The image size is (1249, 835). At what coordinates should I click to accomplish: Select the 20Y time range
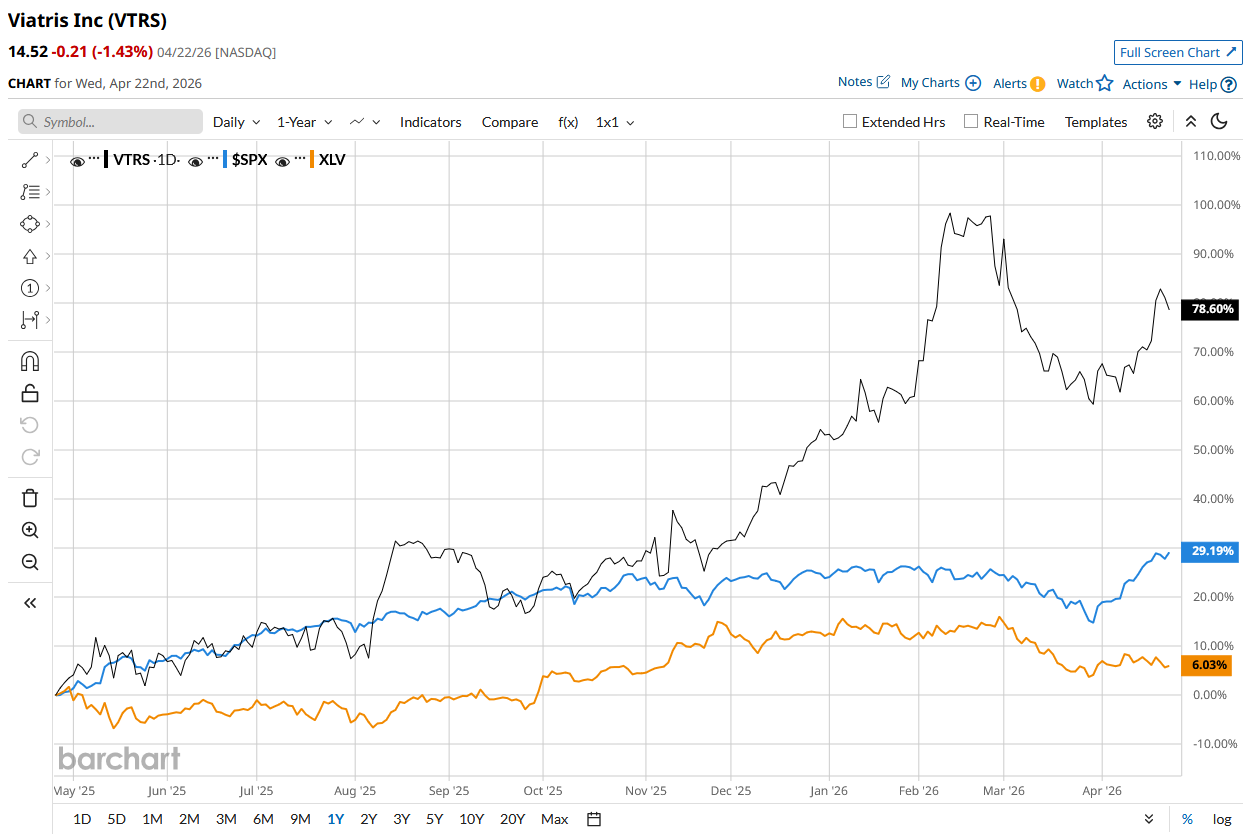(x=512, y=819)
